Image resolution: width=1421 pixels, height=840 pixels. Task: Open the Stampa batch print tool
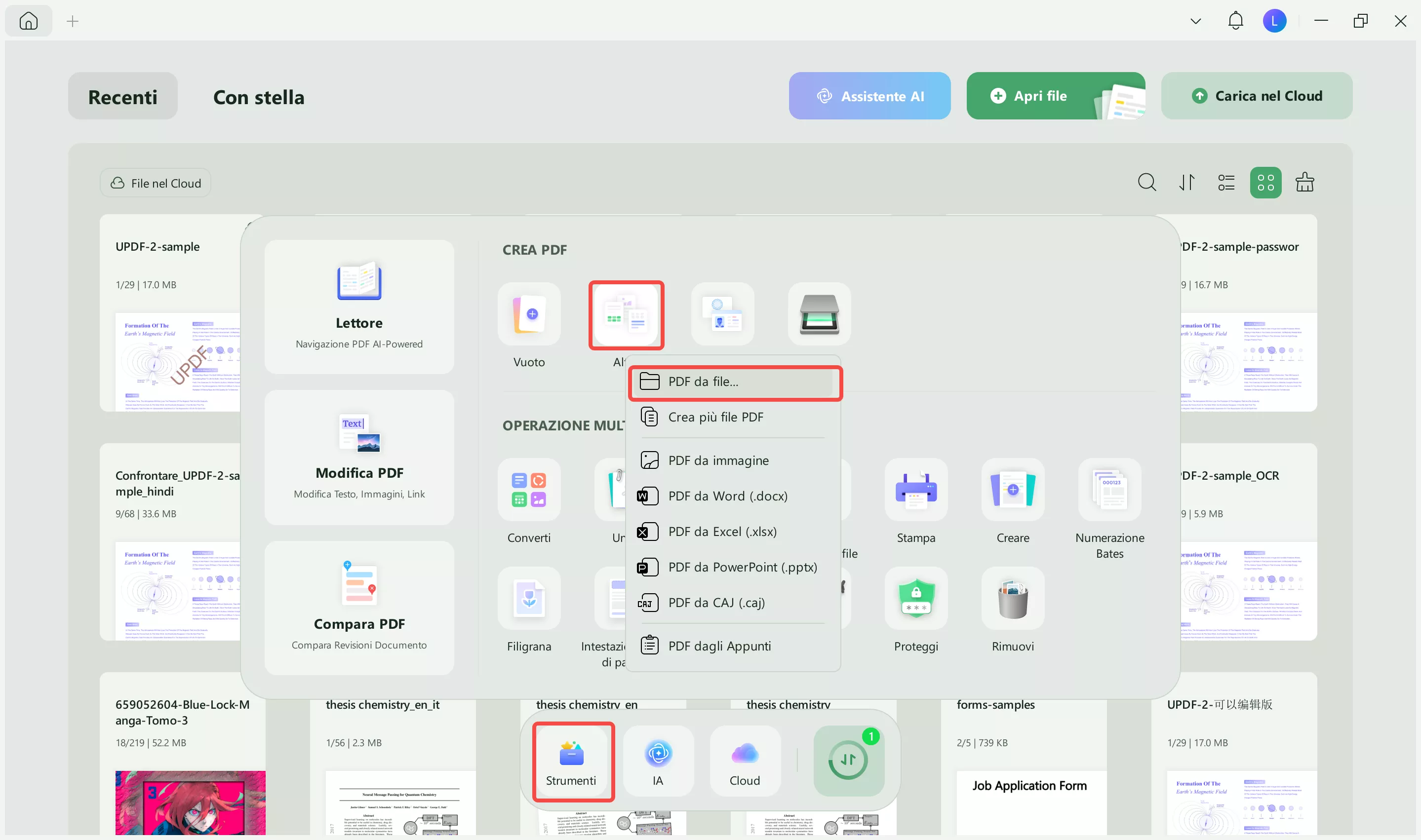pyautogui.click(x=915, y=490)
